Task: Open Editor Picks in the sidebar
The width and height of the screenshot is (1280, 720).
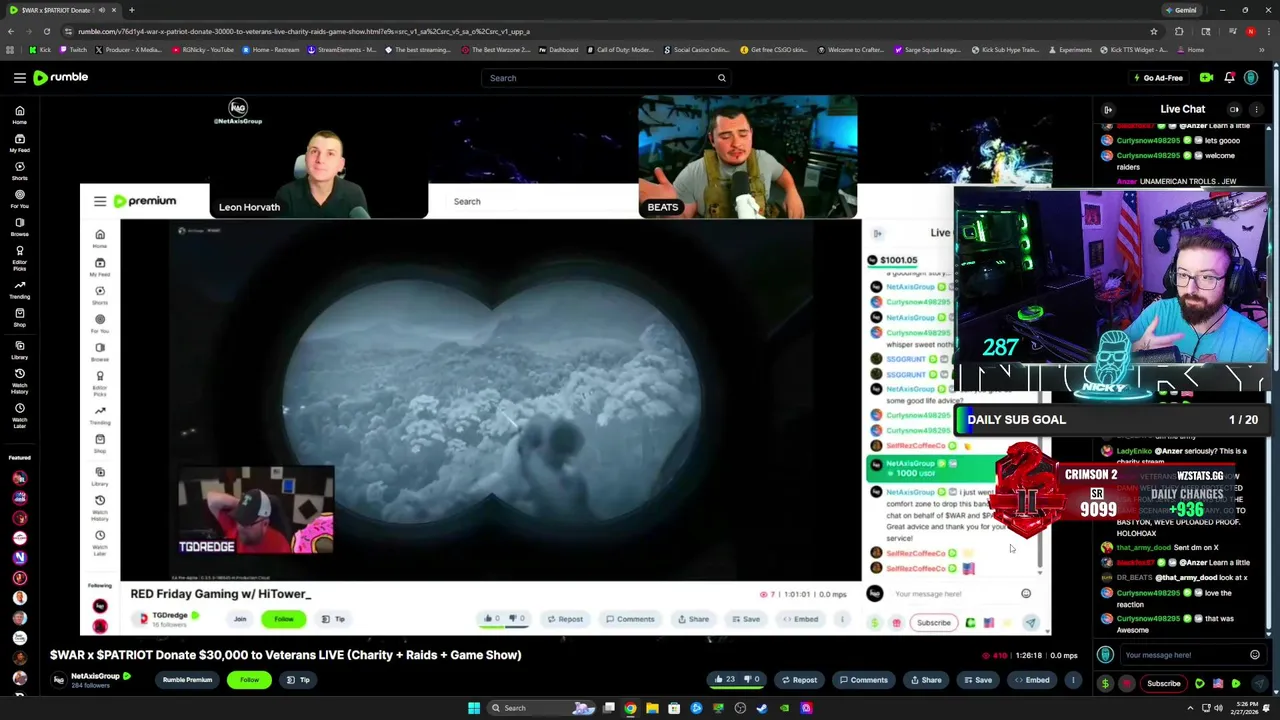Action: click(19, 258)
